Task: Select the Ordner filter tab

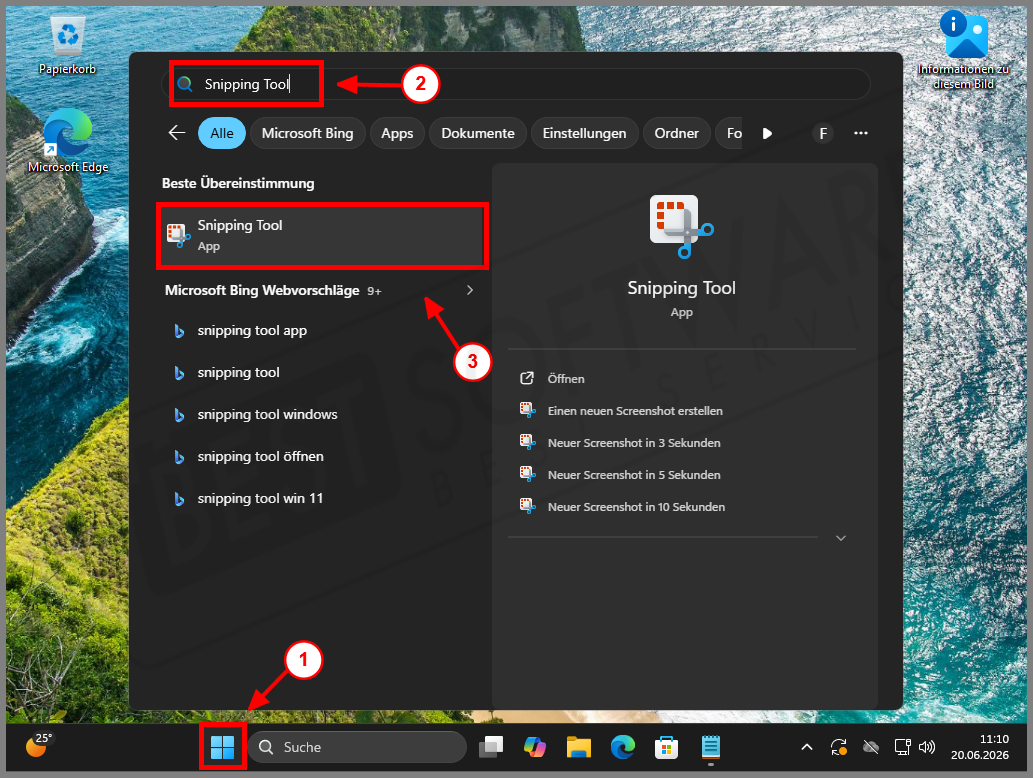Action: (x=677, y=133)
